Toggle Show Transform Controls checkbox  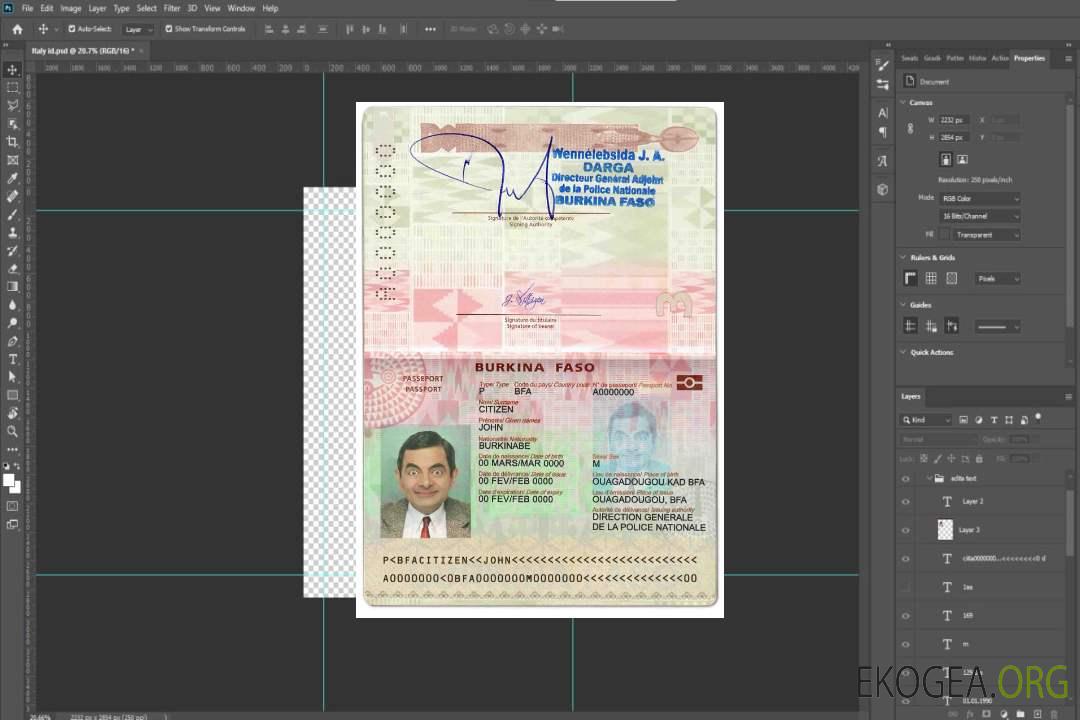169,29
